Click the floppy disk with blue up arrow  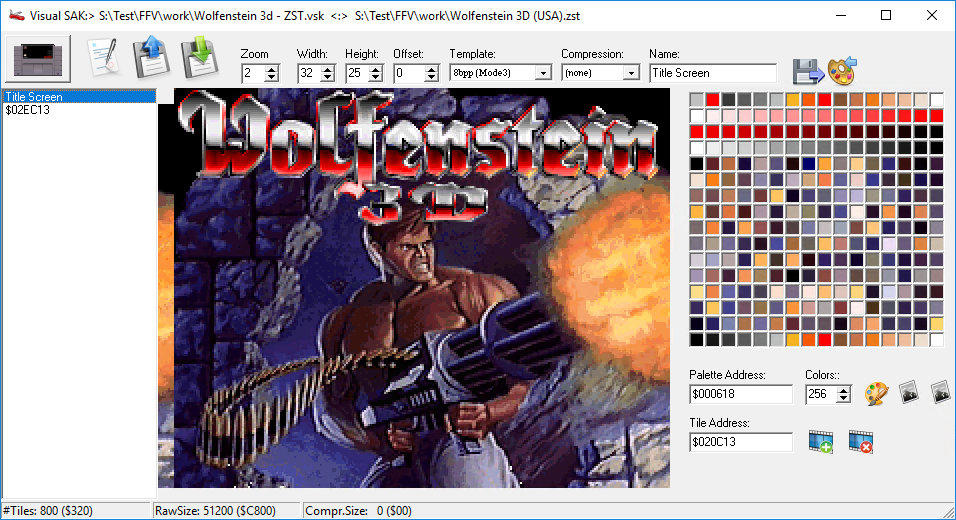151,57
